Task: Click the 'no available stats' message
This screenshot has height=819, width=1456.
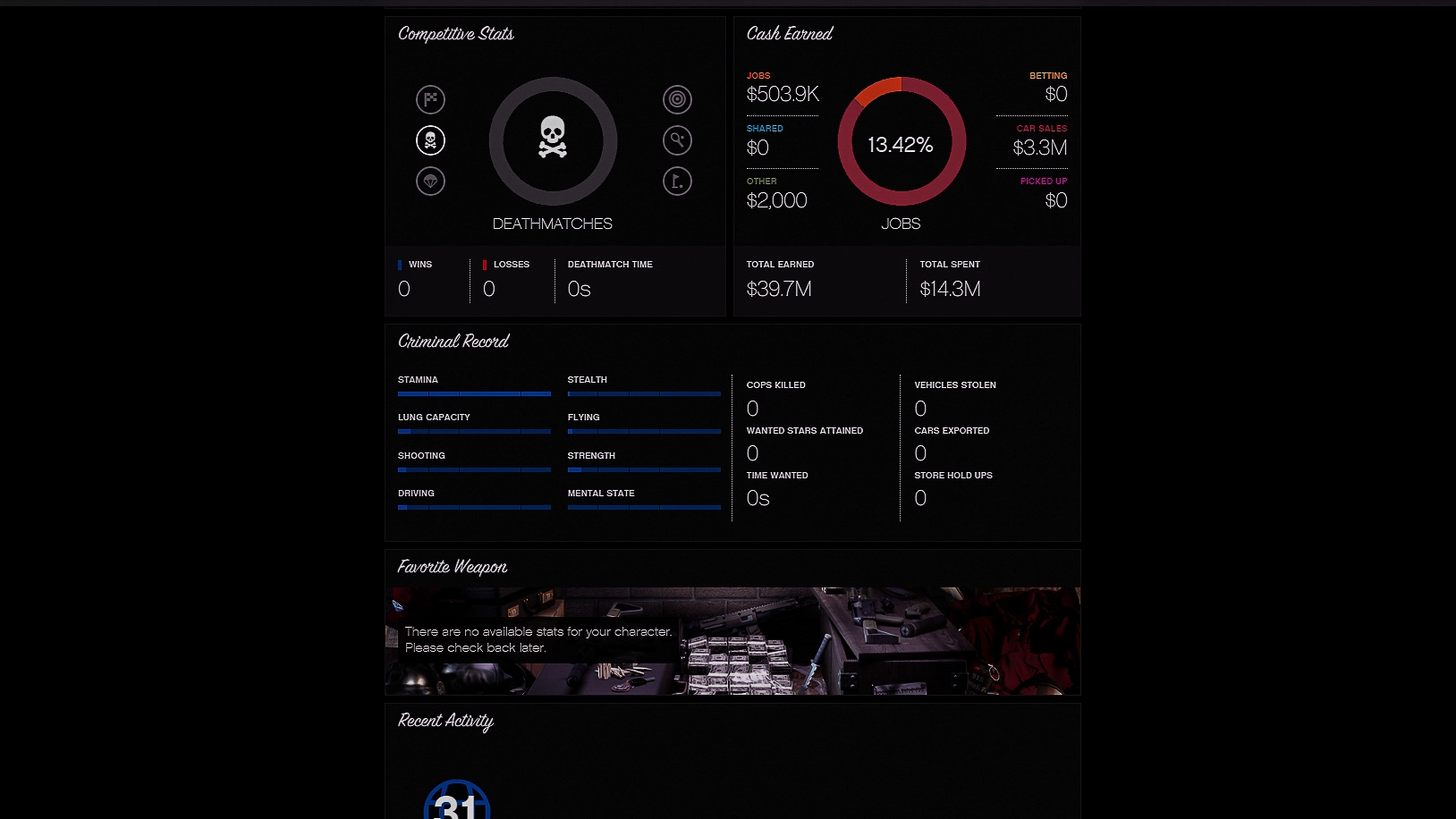Action: [538, 639]
